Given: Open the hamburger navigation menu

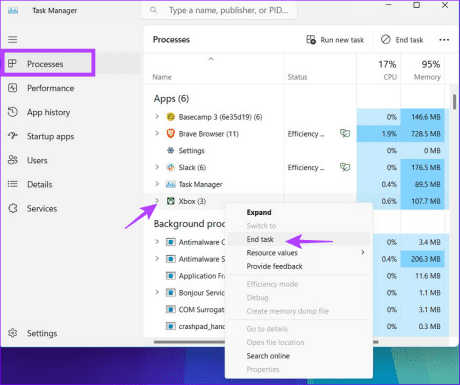Looking at the screenshot, I should click(13, 40).
